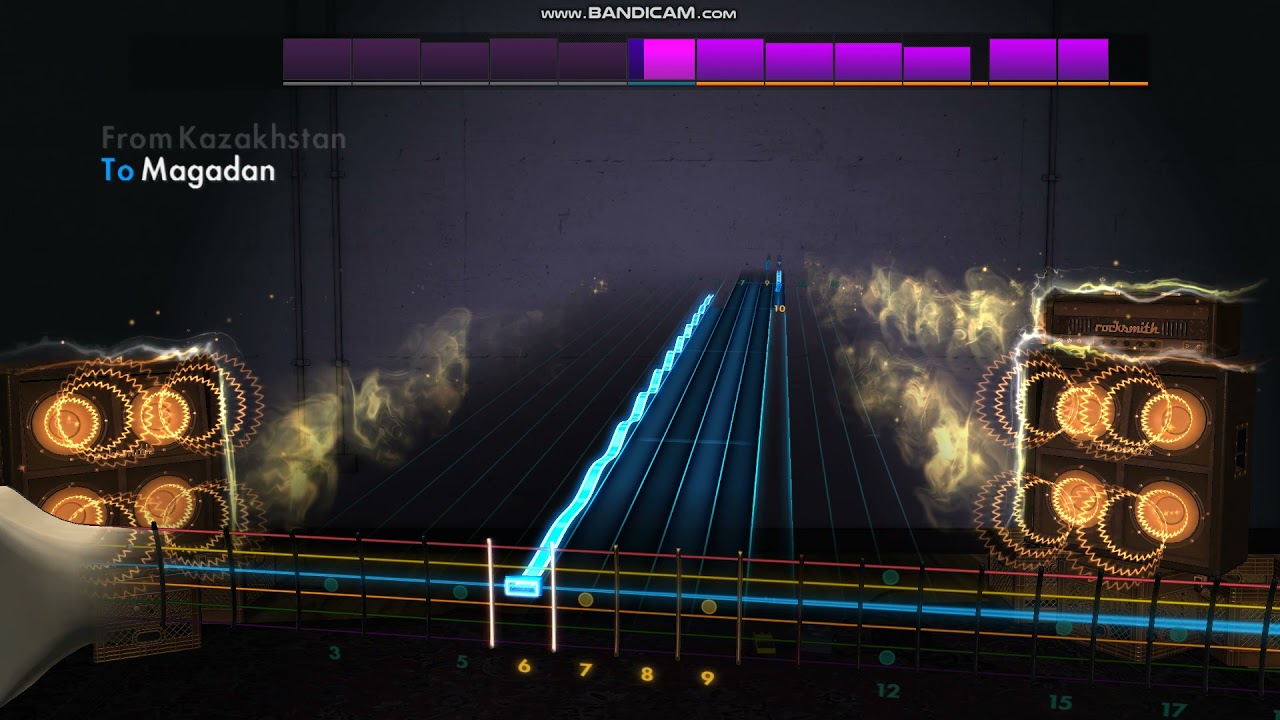
Task: Click the lyric line "From Kazakhstan"
Action: [224, 138]
